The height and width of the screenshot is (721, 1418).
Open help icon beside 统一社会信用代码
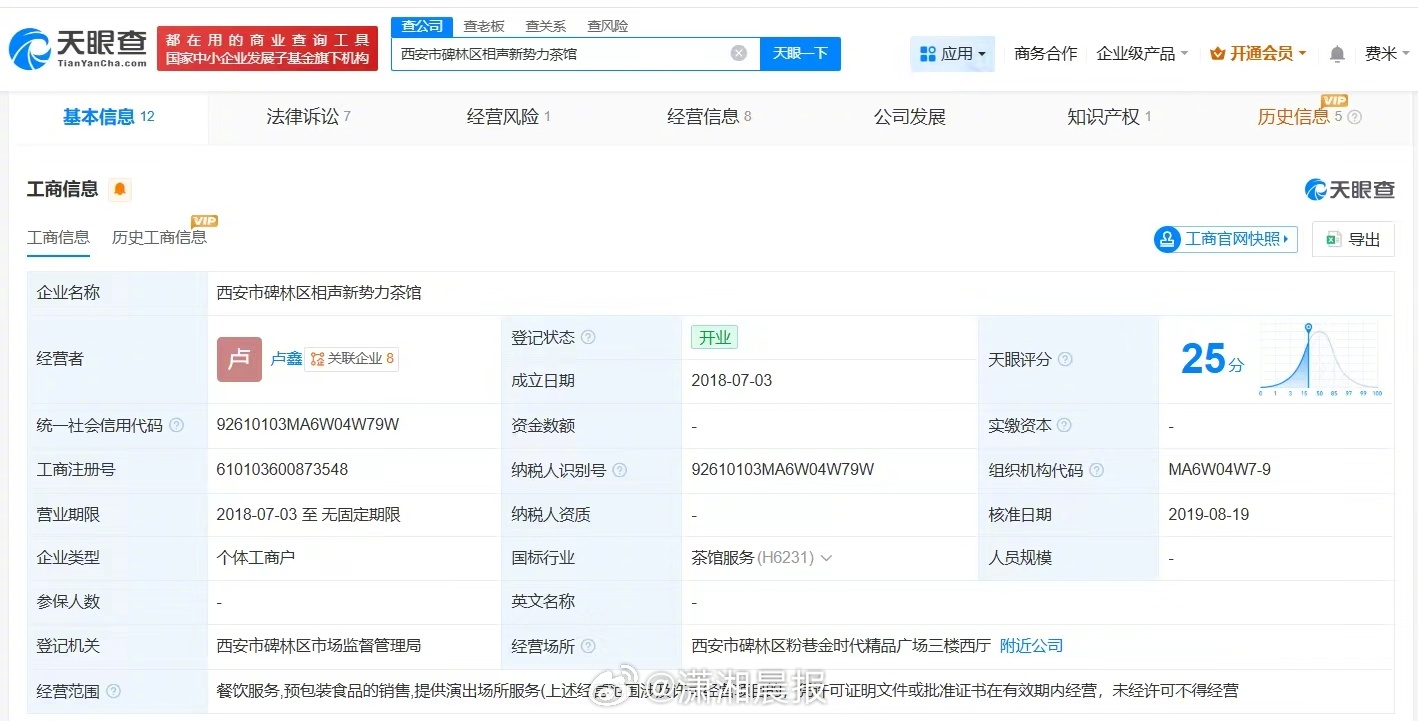177,425
